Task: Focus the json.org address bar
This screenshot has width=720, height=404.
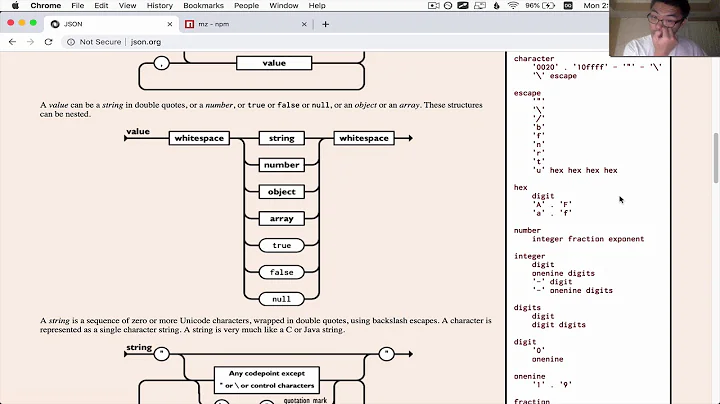Action: click(x=146, y=42)
